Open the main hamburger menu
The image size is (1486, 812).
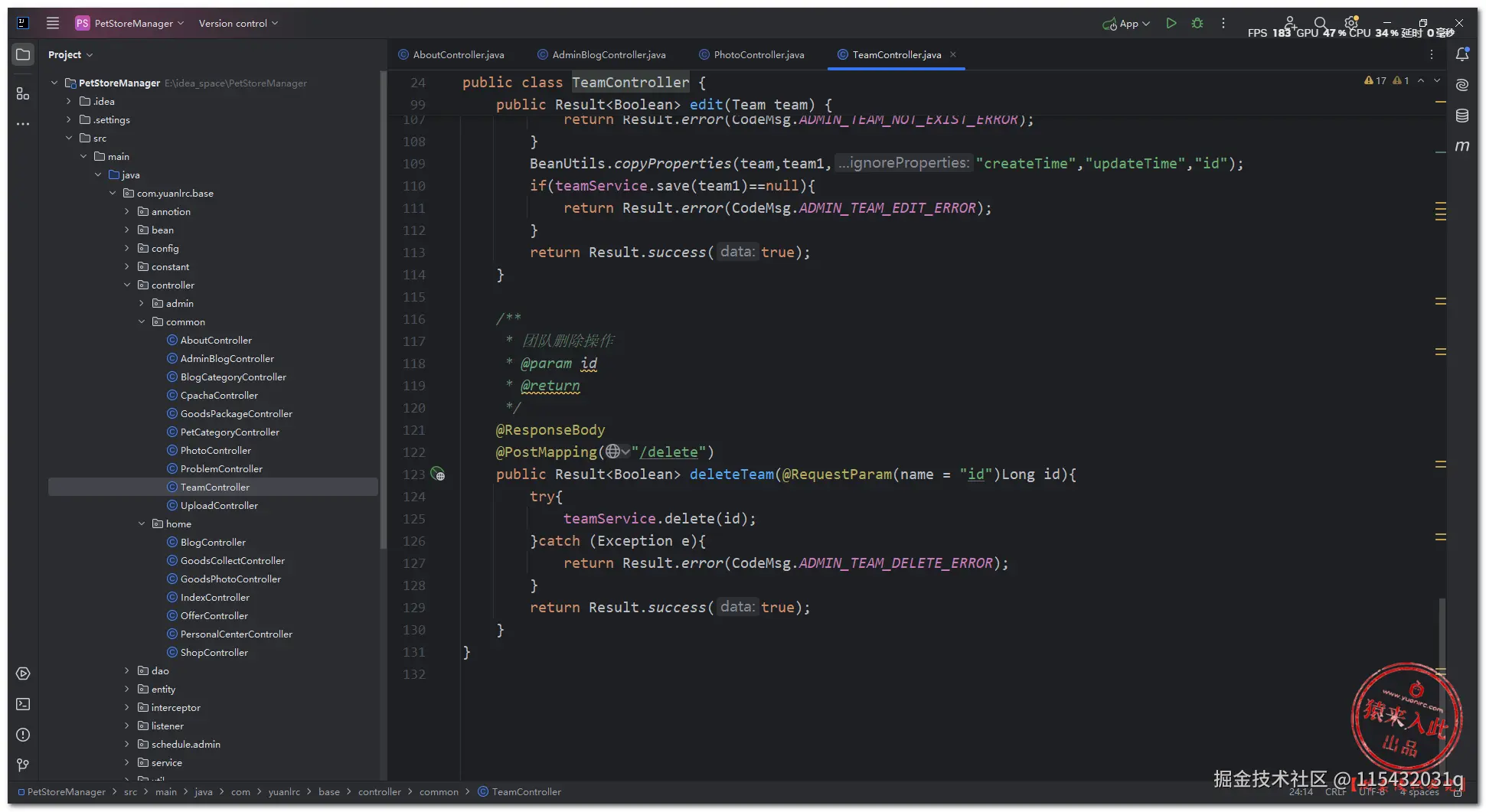[53, 23]
